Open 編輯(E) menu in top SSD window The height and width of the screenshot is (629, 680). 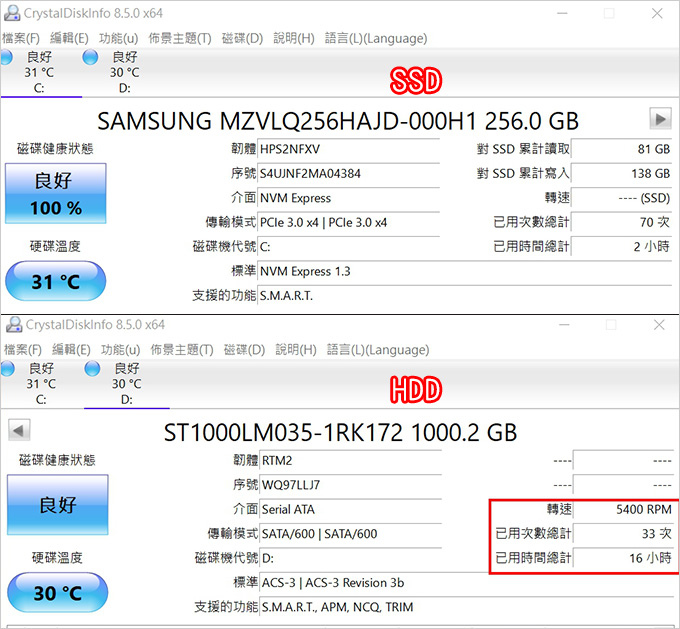(x=69, y=39)
